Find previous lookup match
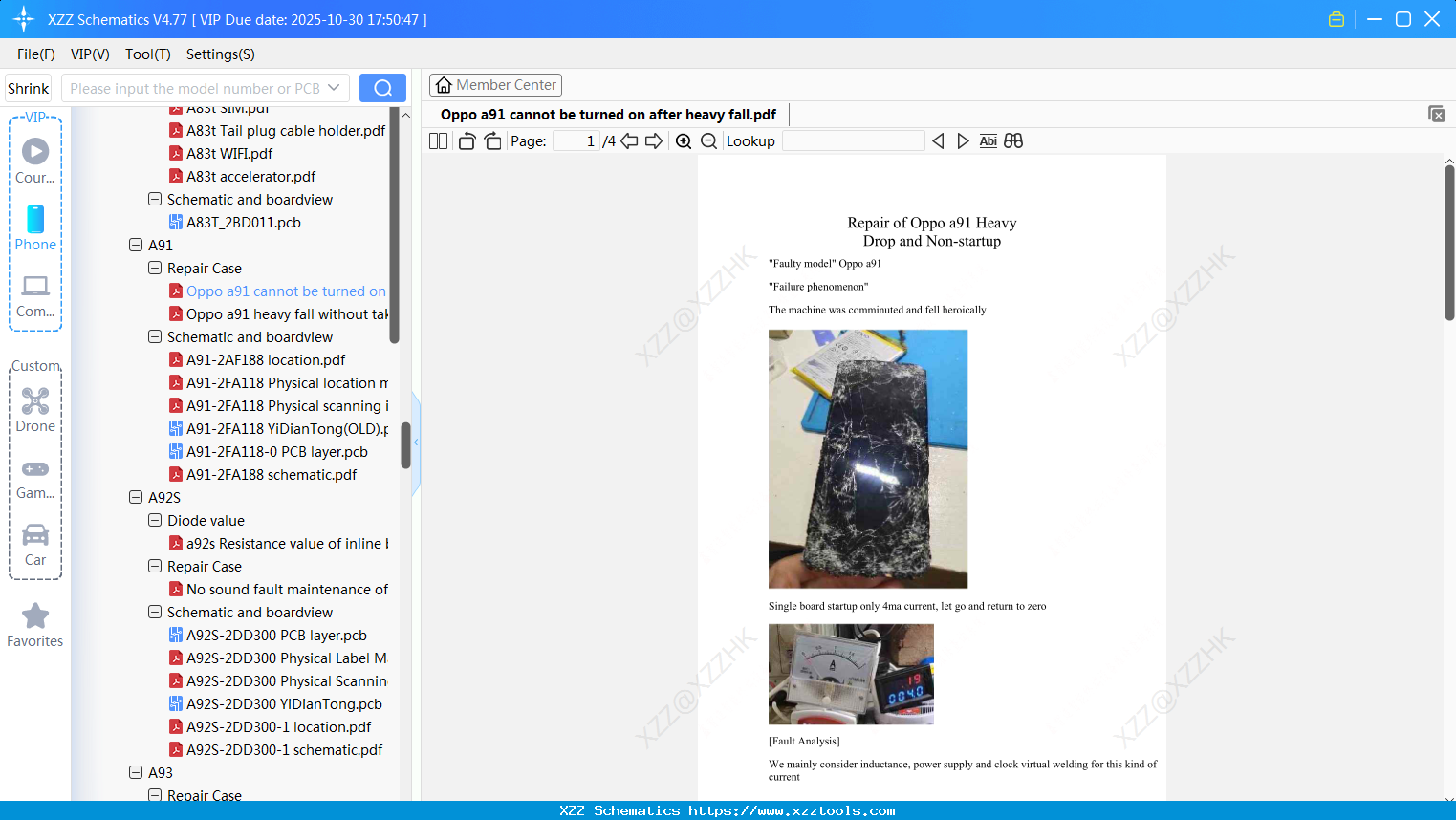The image size is (1456, 820). click(938, 141)
